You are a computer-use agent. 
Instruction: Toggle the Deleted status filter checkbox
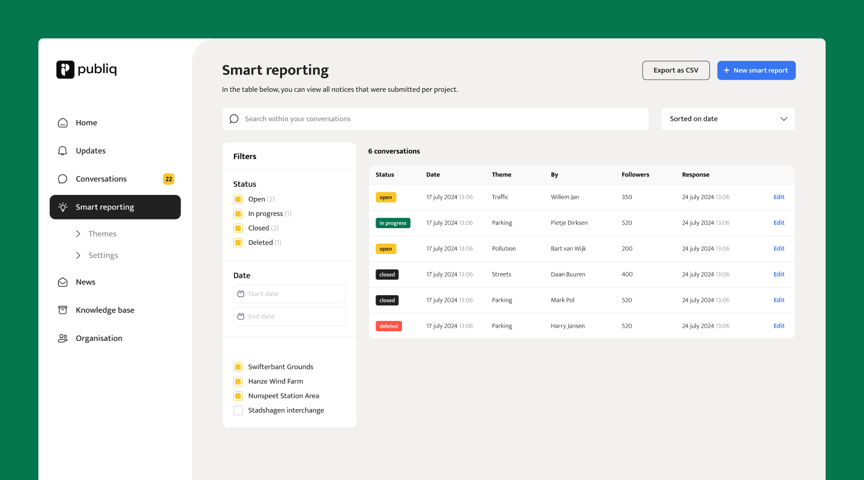coord(238,242)
